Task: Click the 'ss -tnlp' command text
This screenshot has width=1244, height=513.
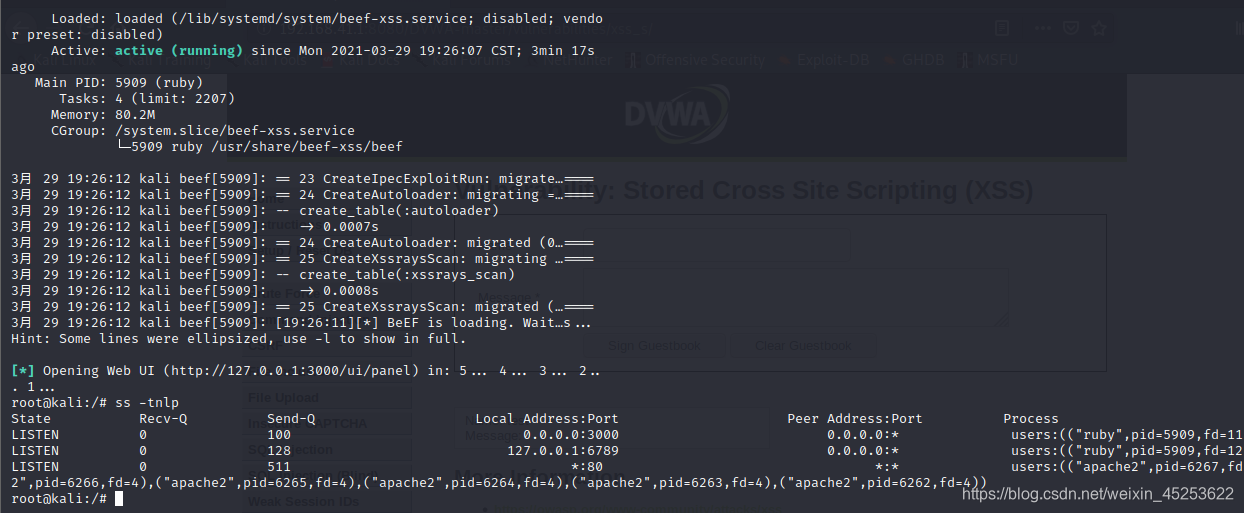Action: [147, 402]
